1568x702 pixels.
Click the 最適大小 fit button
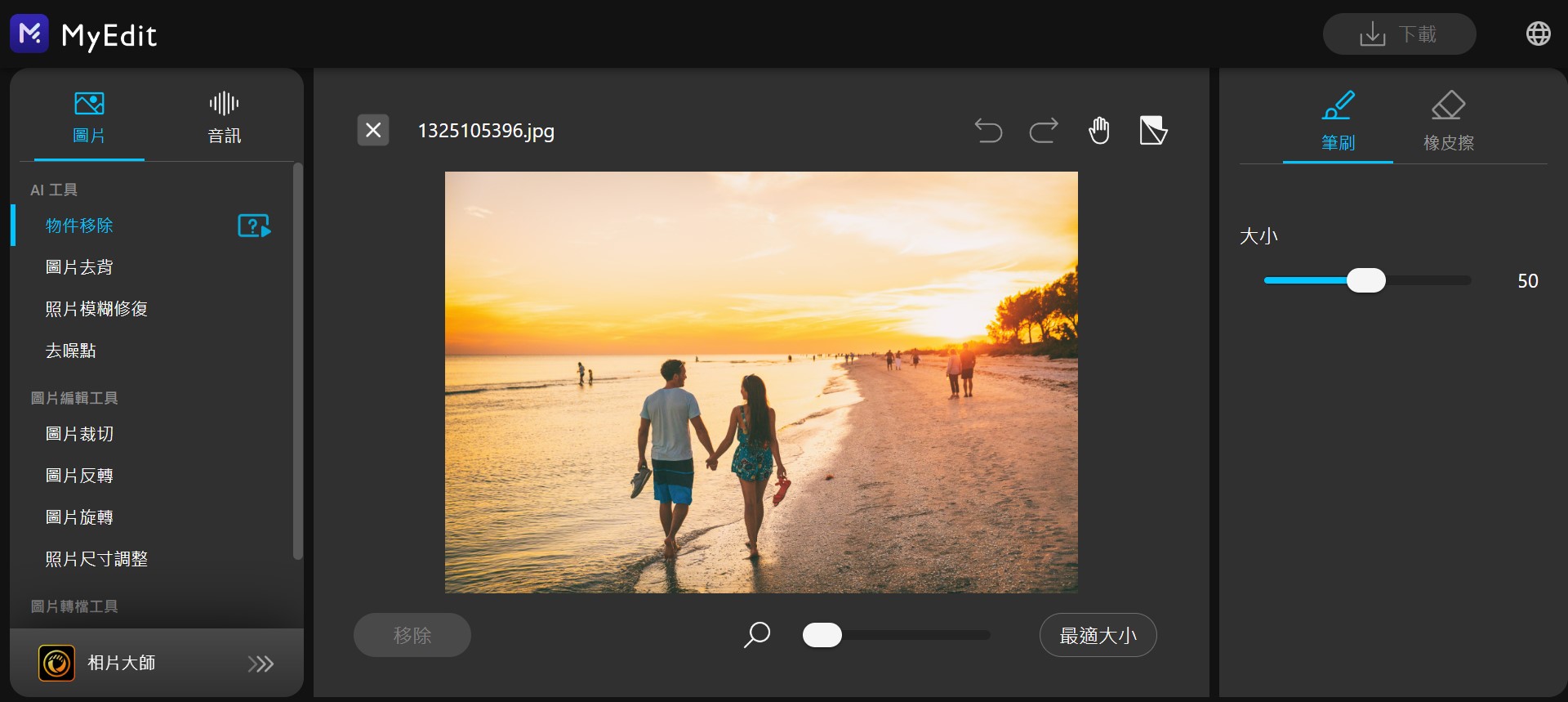pyautogui.click(x=1098, y=635)
